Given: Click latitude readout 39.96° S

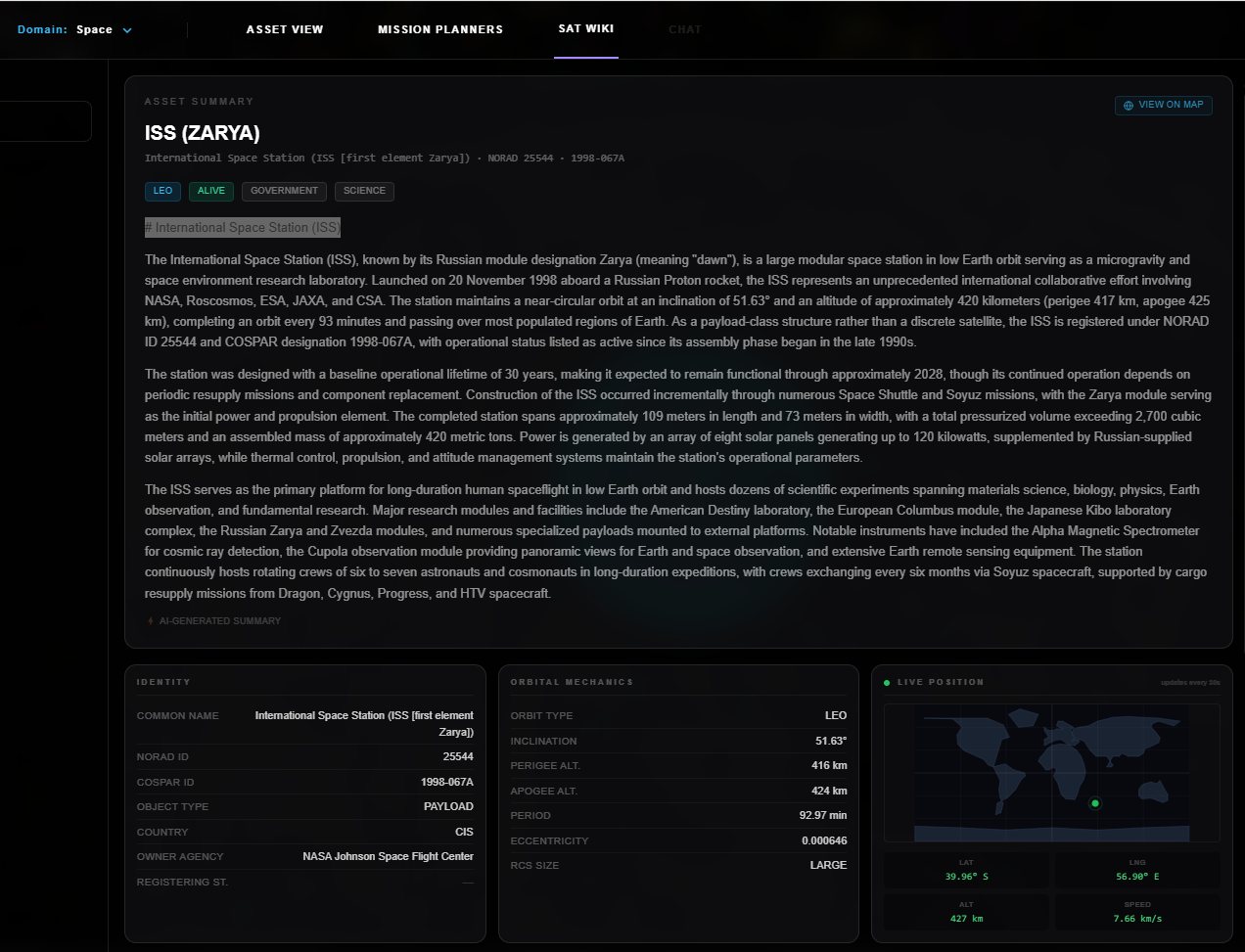Looking at the screenshot, I should tap(967, 877).
